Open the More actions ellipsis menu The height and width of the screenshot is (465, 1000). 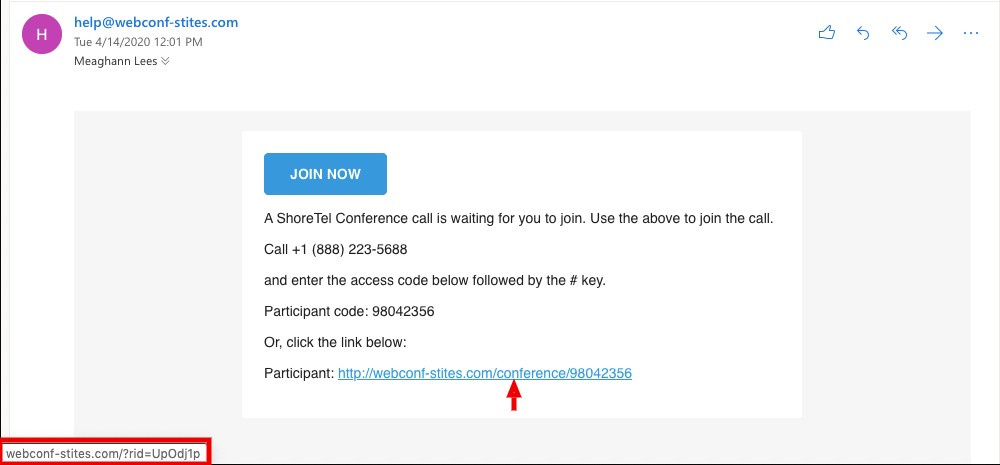(970, 33)
